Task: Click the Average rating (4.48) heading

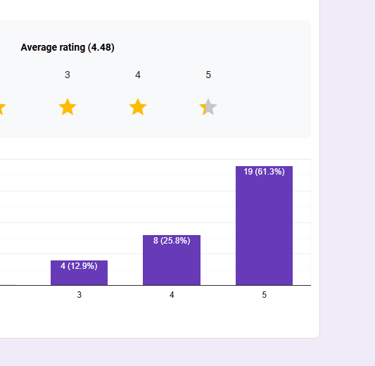Action: [x=67, y=47]
